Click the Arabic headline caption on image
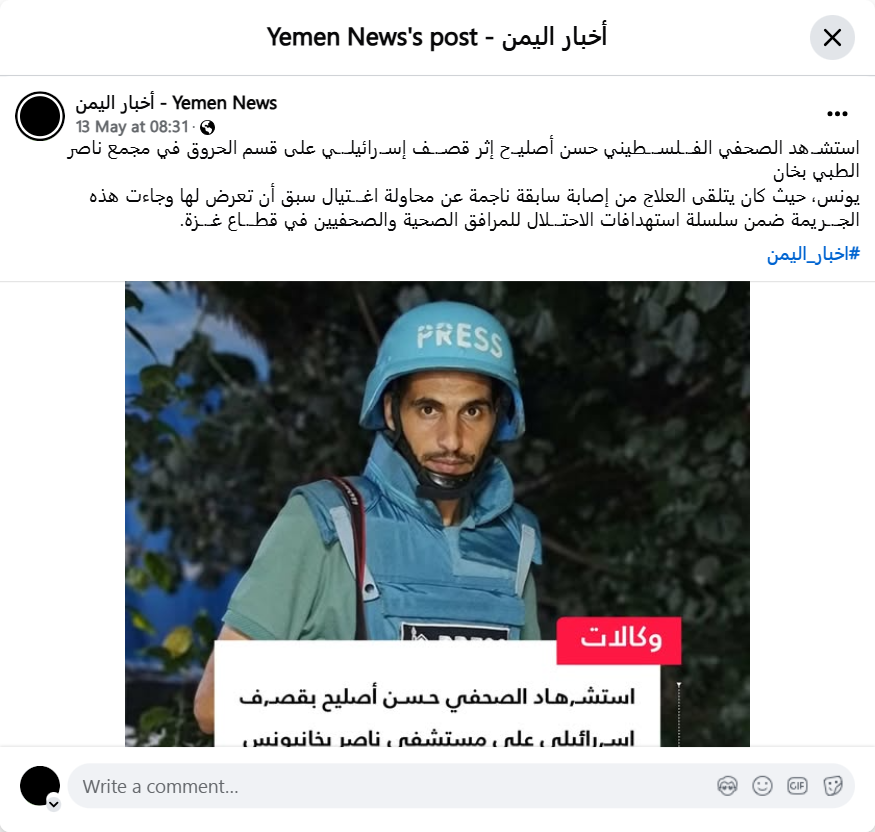 [x=437, y=717]
